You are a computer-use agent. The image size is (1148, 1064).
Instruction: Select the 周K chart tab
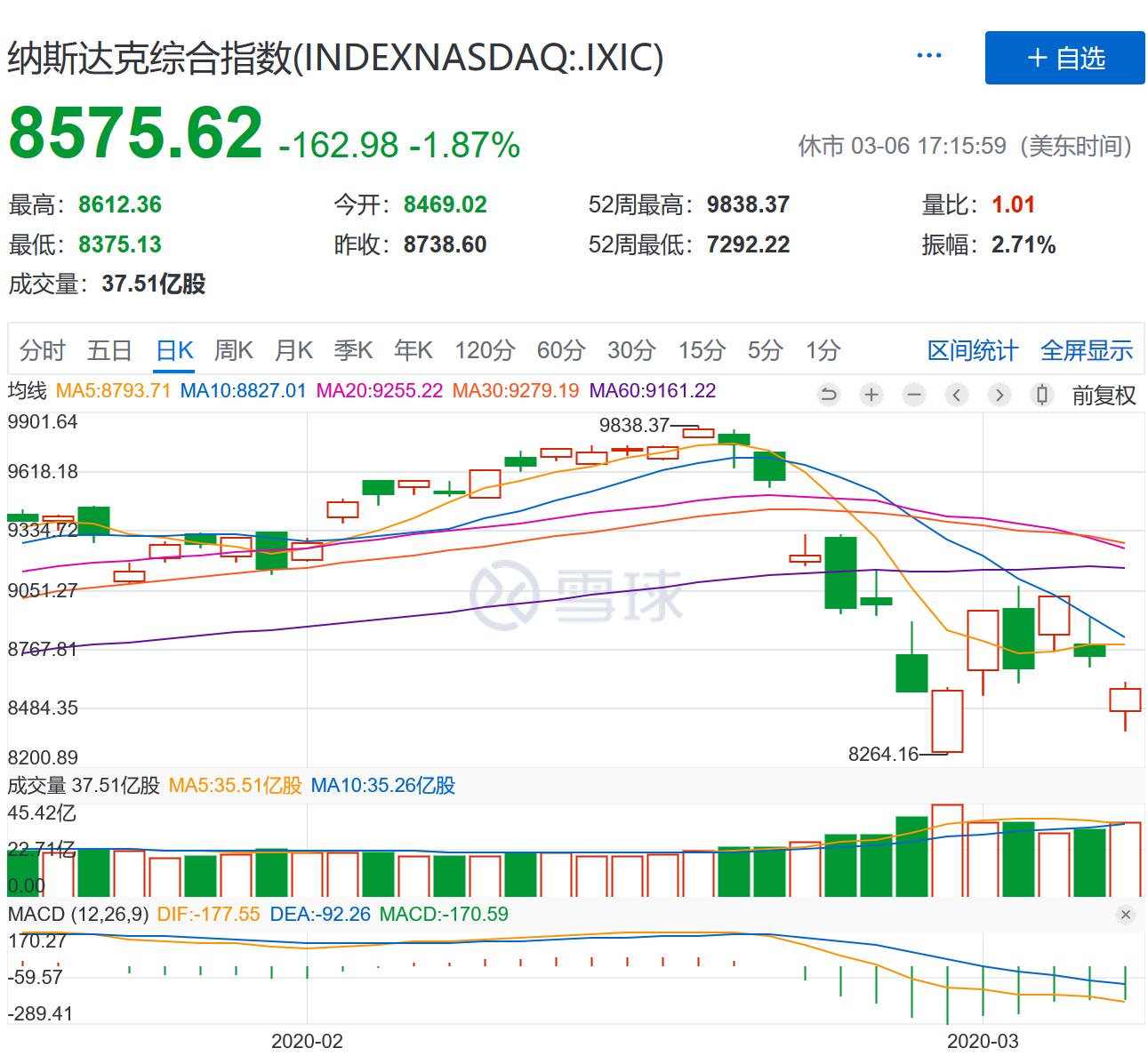(x=234, y=350)
